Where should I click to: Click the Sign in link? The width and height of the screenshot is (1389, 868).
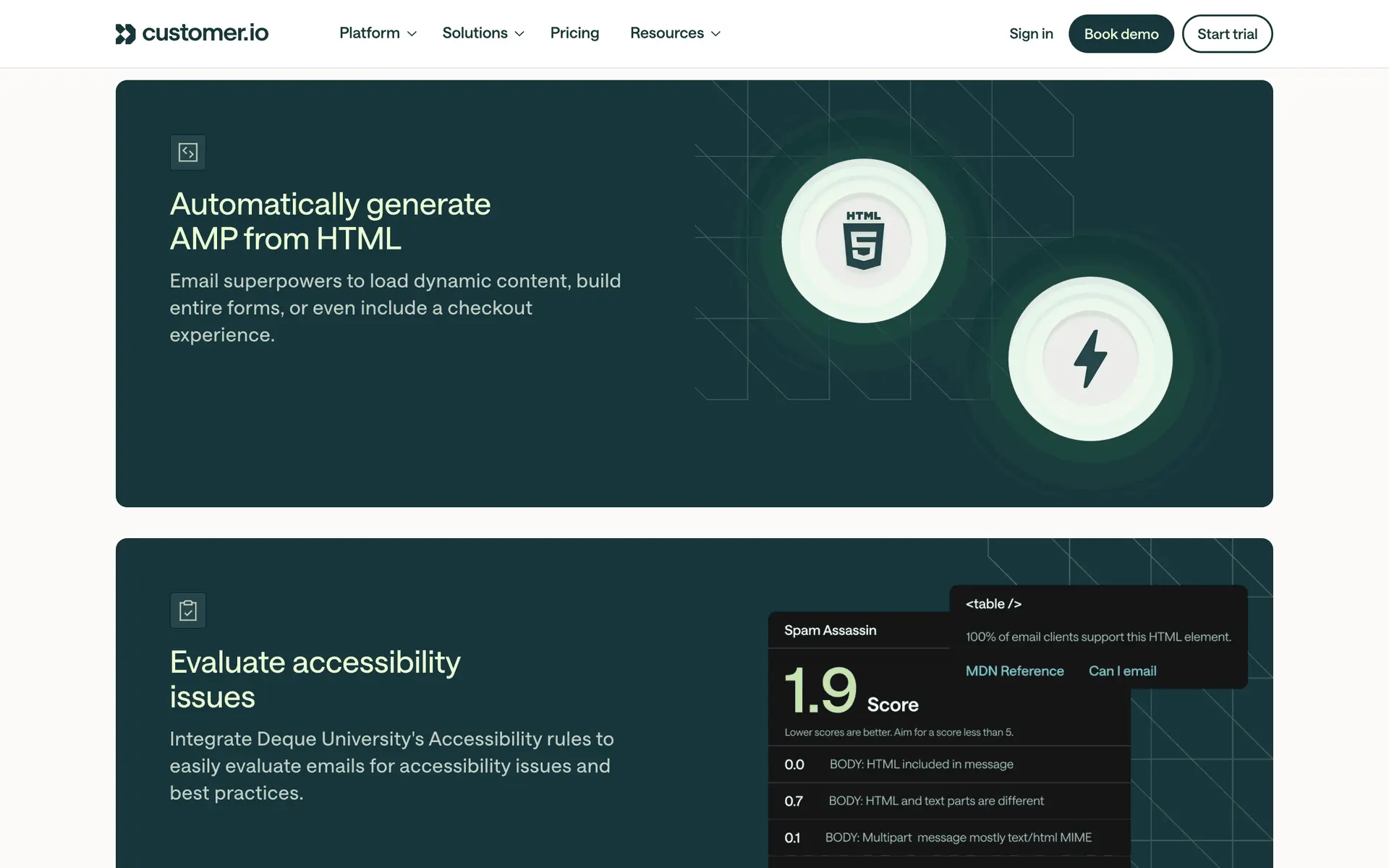coord(1031,34)
